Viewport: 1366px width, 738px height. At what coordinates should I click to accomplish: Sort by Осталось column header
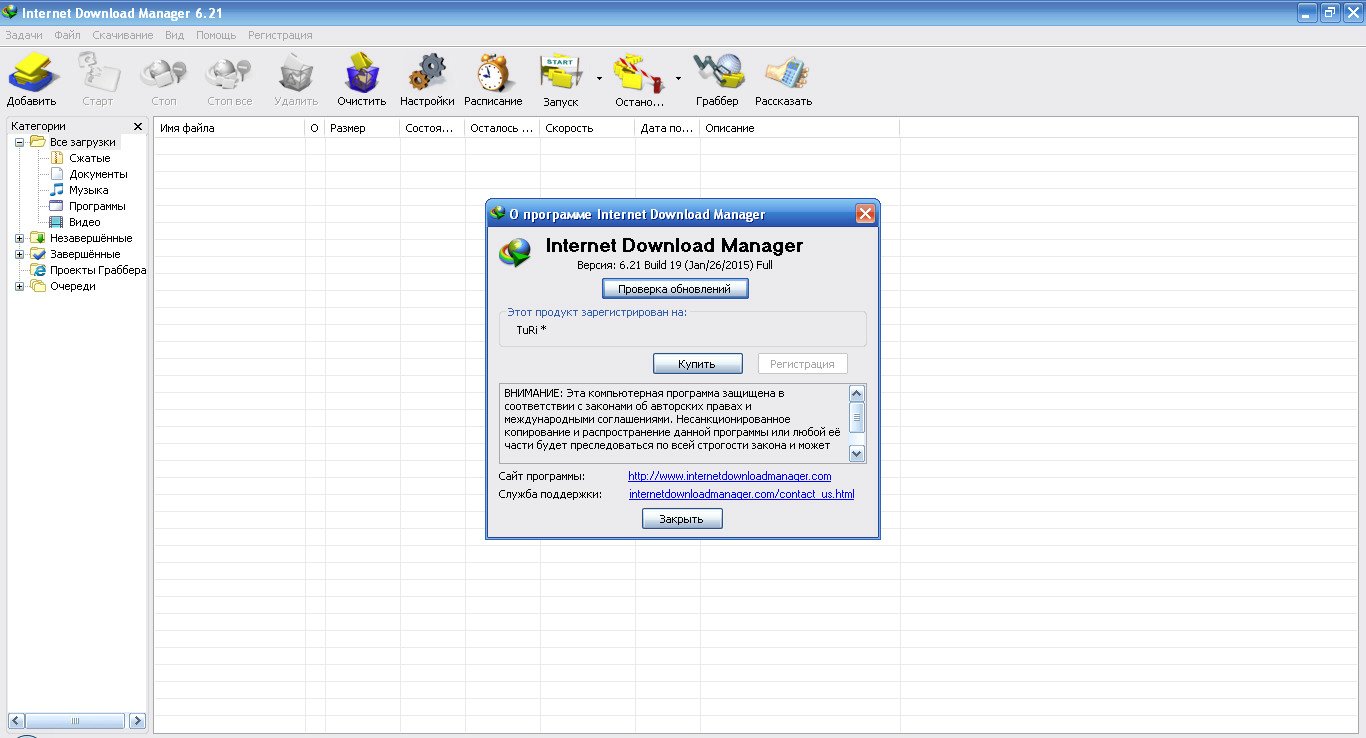point(502,128)
